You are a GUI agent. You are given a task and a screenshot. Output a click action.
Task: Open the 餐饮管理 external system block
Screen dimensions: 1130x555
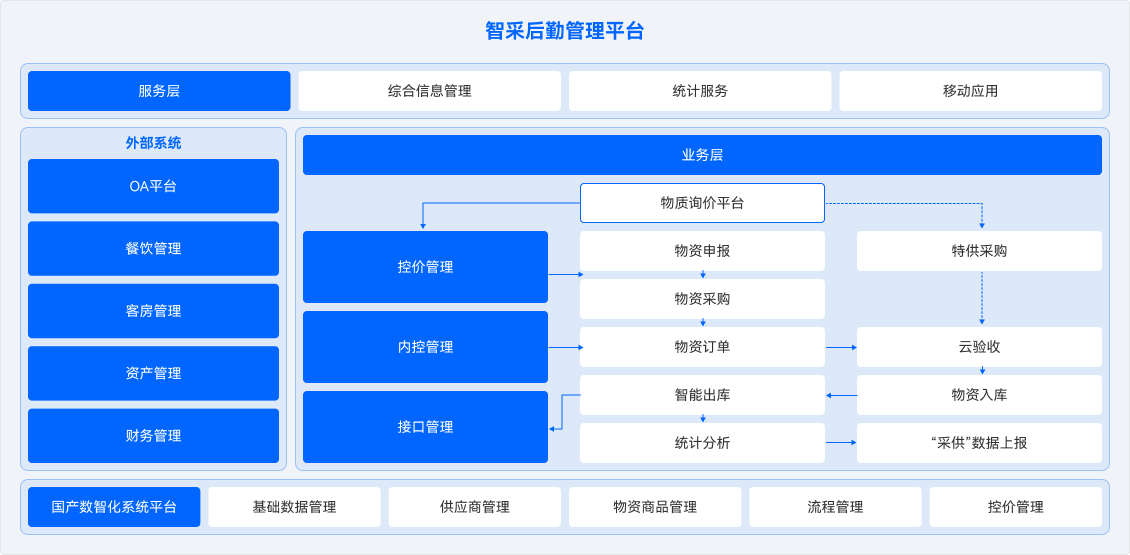tap(153, 248)
